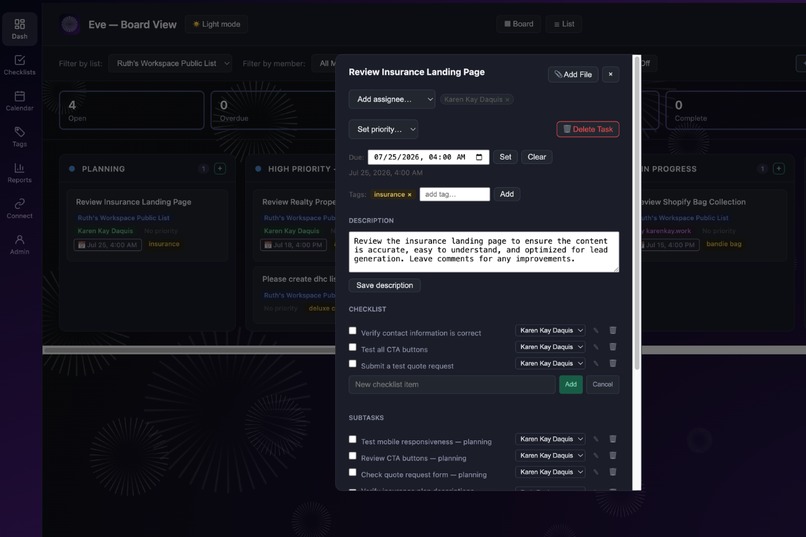Close the task dialog
Viewport: 806px width, 537px height.
pyautogui.click(x=611, y=75)
